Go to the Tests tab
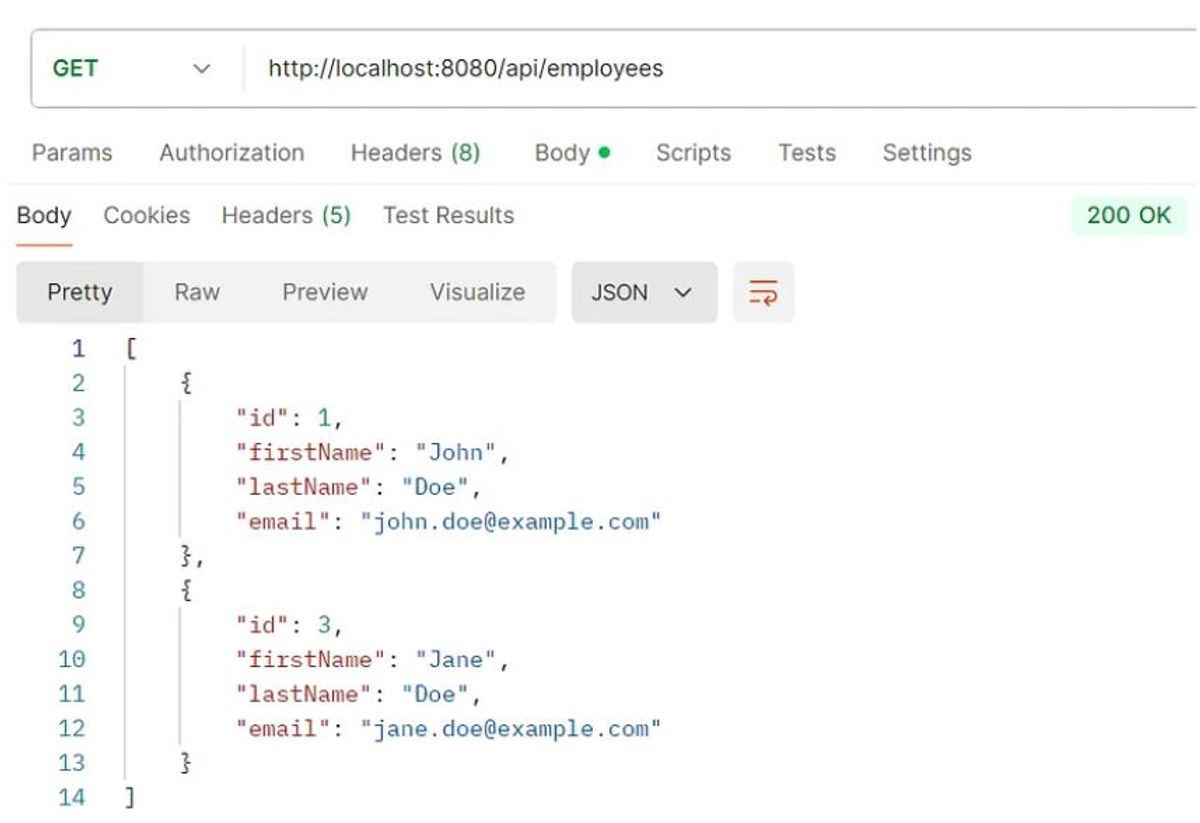The image size is (1200, 823). [806, 153]
